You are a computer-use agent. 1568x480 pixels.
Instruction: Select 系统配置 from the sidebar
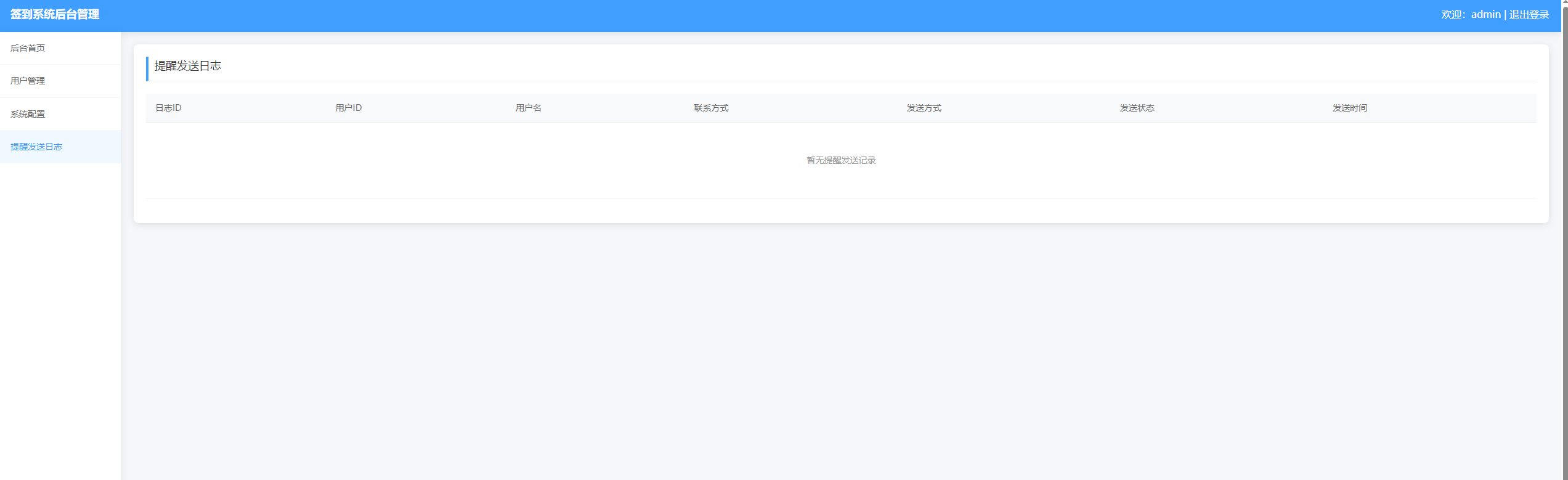(28, 114)
